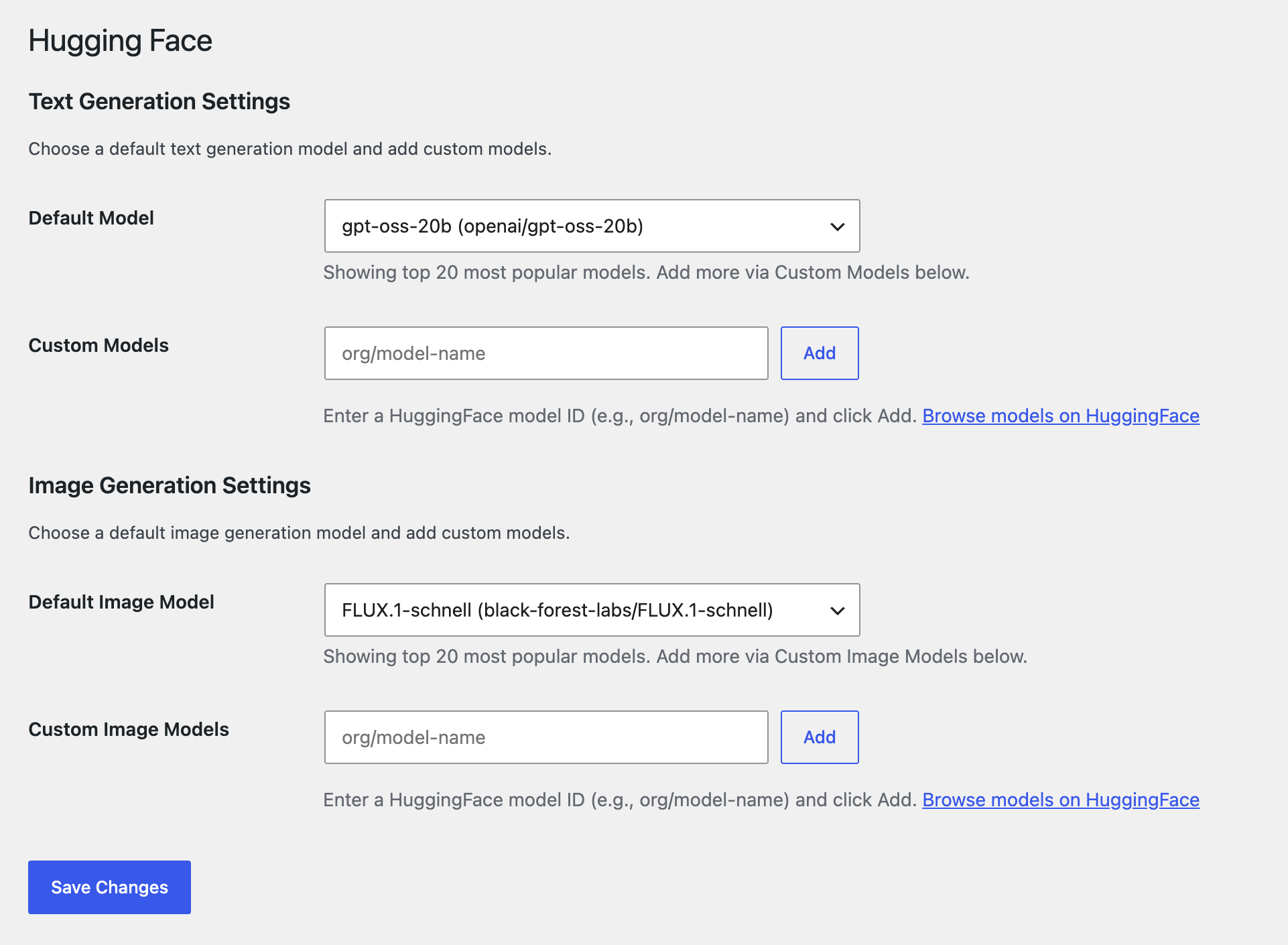Click the Custom Image Models label
1288x945 pixels.
[x=128, y=729]
